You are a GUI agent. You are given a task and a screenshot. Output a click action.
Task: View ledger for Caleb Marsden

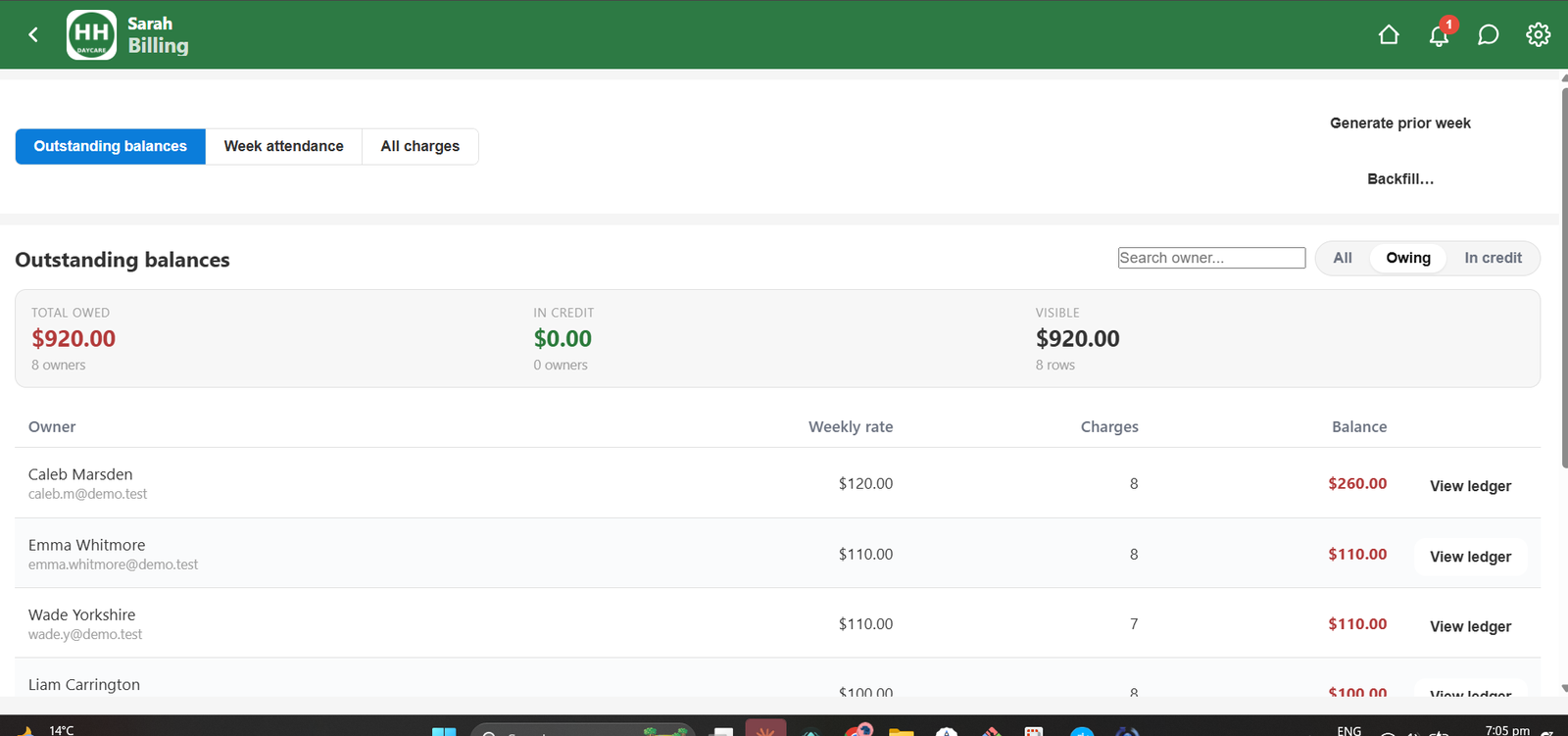click(x=1470, y=486)
